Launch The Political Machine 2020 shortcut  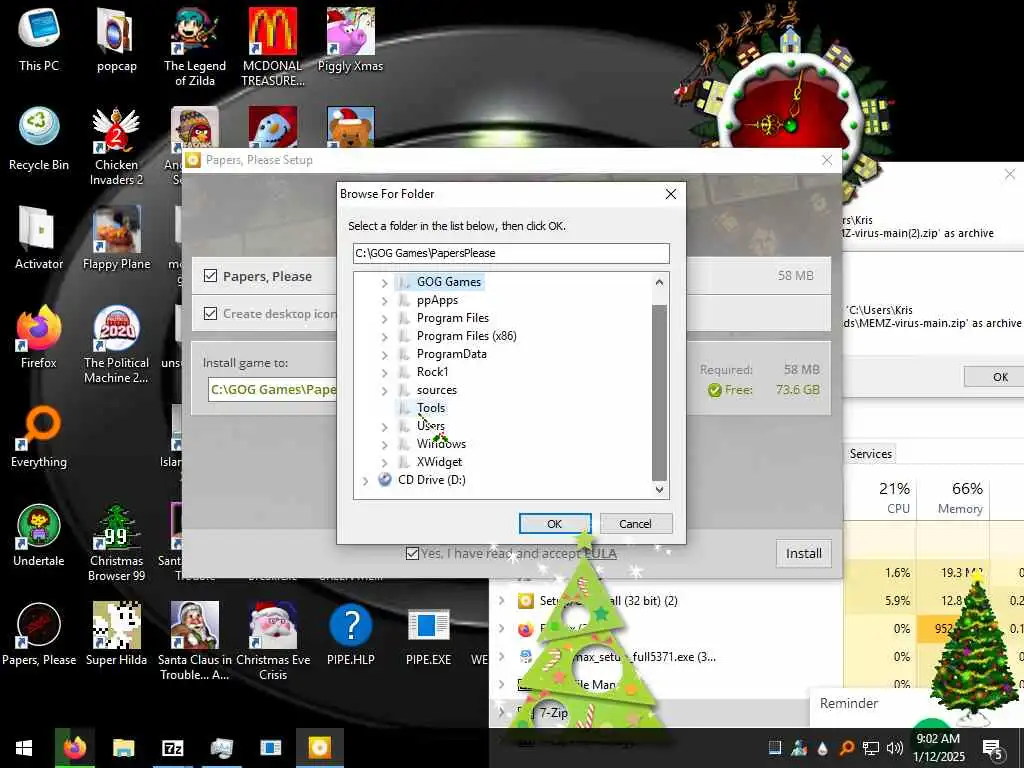click(x=116, y=344)
